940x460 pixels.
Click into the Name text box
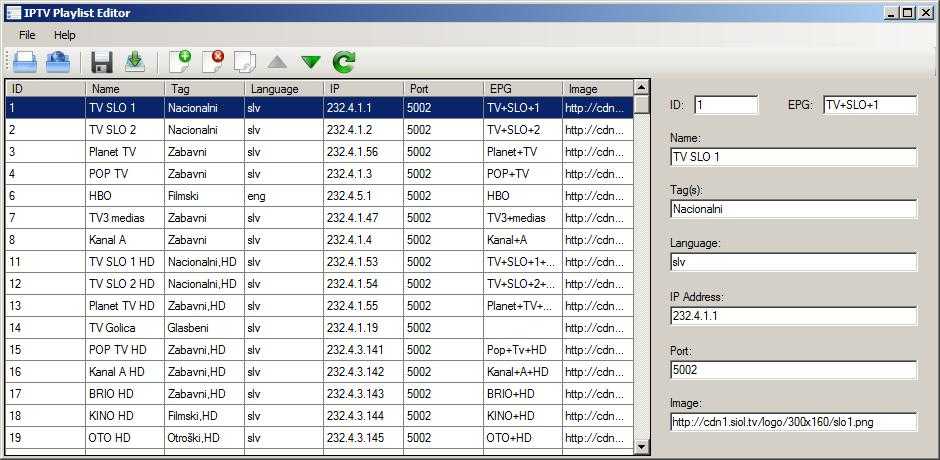(794, 157)
